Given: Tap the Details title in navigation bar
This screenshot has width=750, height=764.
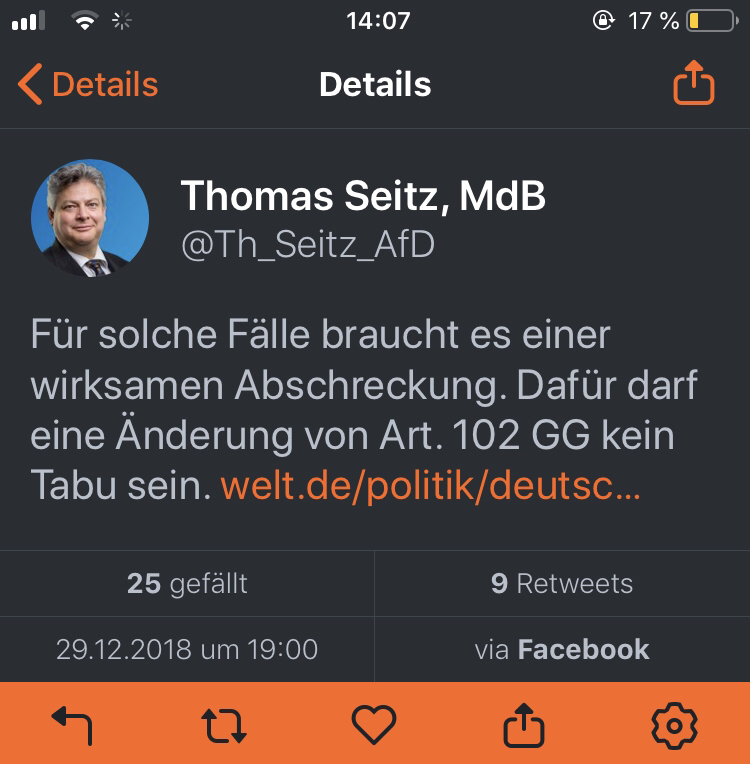Looking at the screenshot, I should point(375,85).
